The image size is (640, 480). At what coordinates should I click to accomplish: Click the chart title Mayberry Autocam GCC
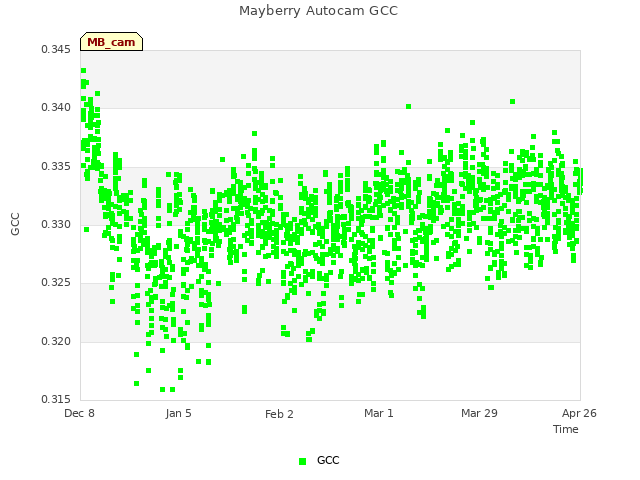(318, 11)
